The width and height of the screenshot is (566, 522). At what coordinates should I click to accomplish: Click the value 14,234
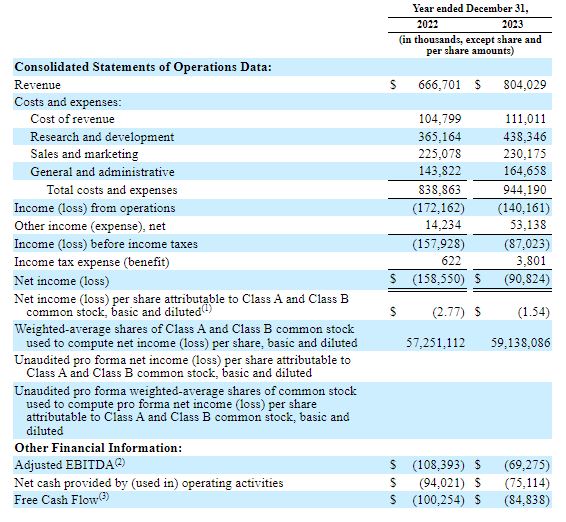pos(443,225)
